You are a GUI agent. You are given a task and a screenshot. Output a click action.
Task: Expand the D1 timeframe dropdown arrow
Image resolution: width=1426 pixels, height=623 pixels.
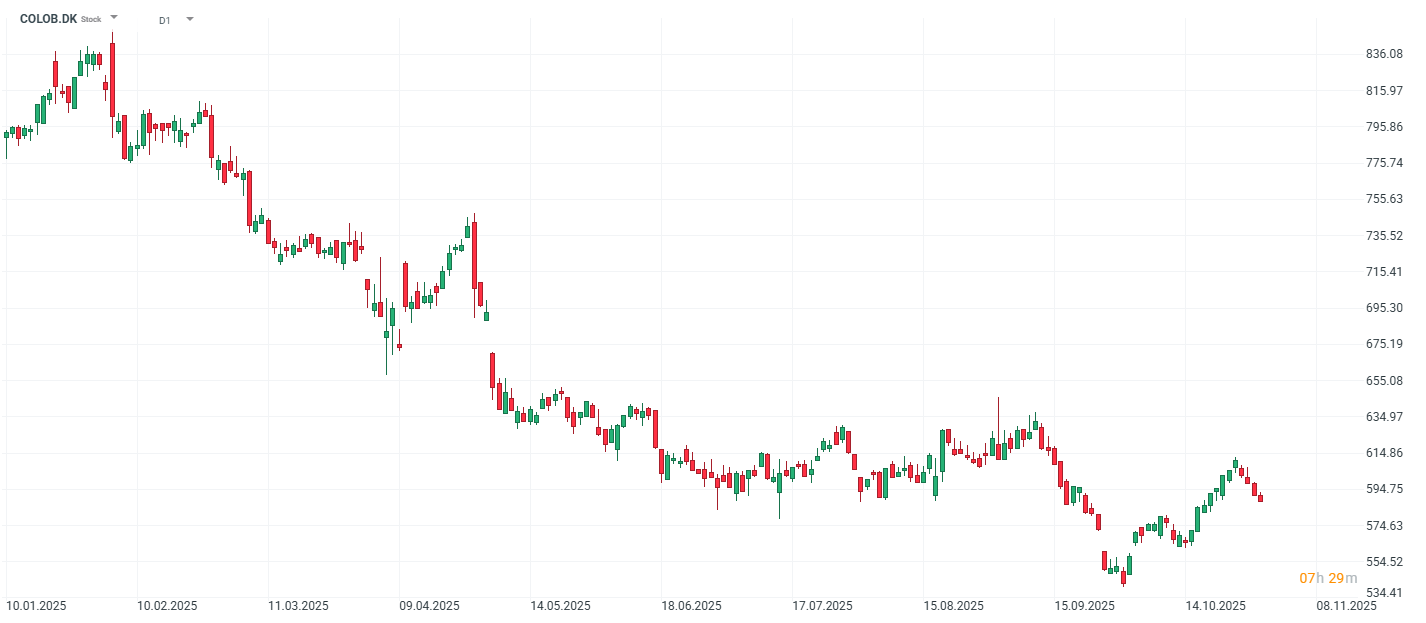[x=190, y=19]
